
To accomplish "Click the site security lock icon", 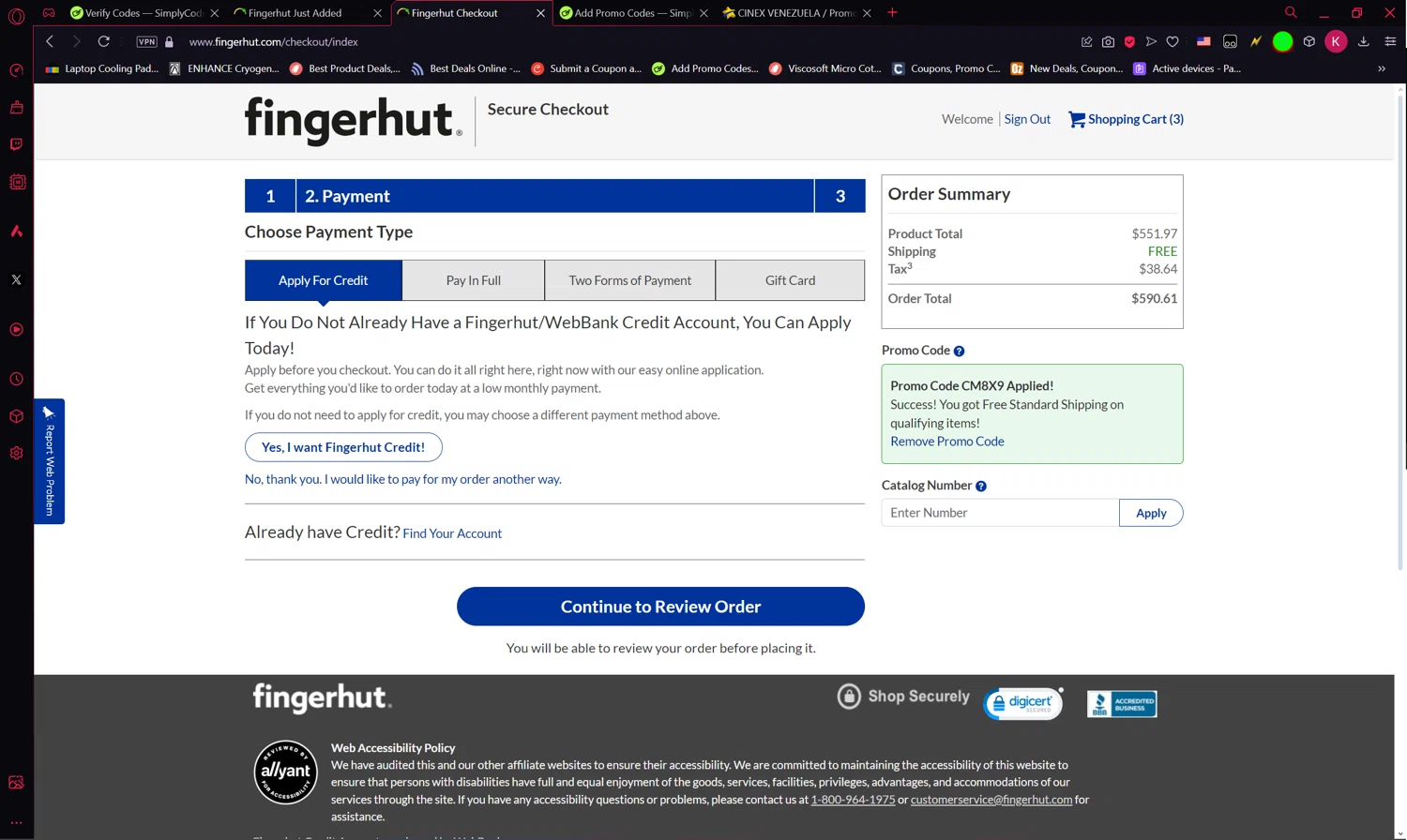I will [x=170, y=41].
